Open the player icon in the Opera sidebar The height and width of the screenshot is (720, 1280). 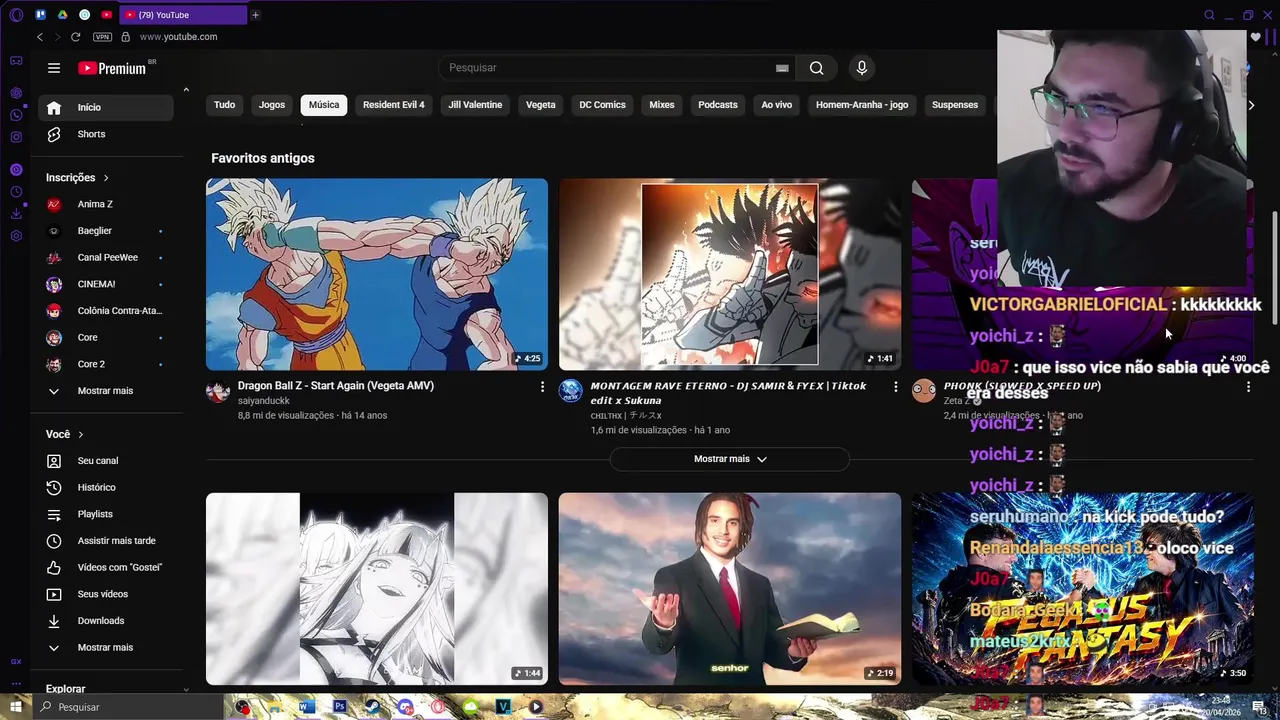[x=16, y=170]
